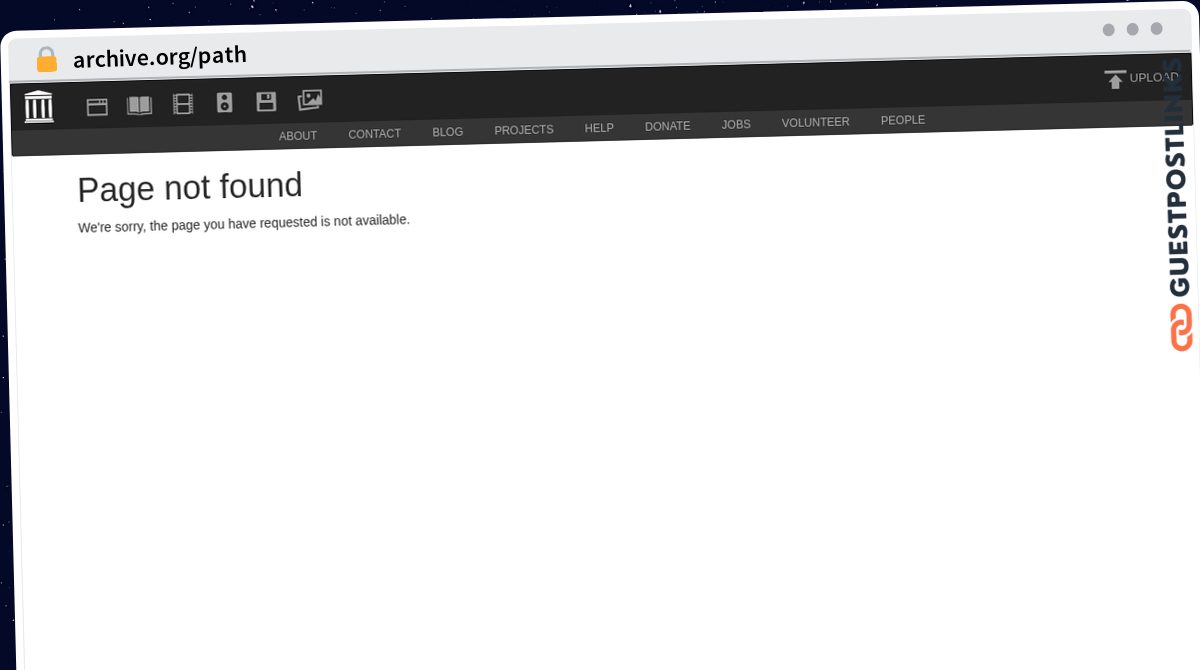Open the VOLUNTEER link
Image resolution: width=1200 pixels, height=670 pixels.
(816, 122)
